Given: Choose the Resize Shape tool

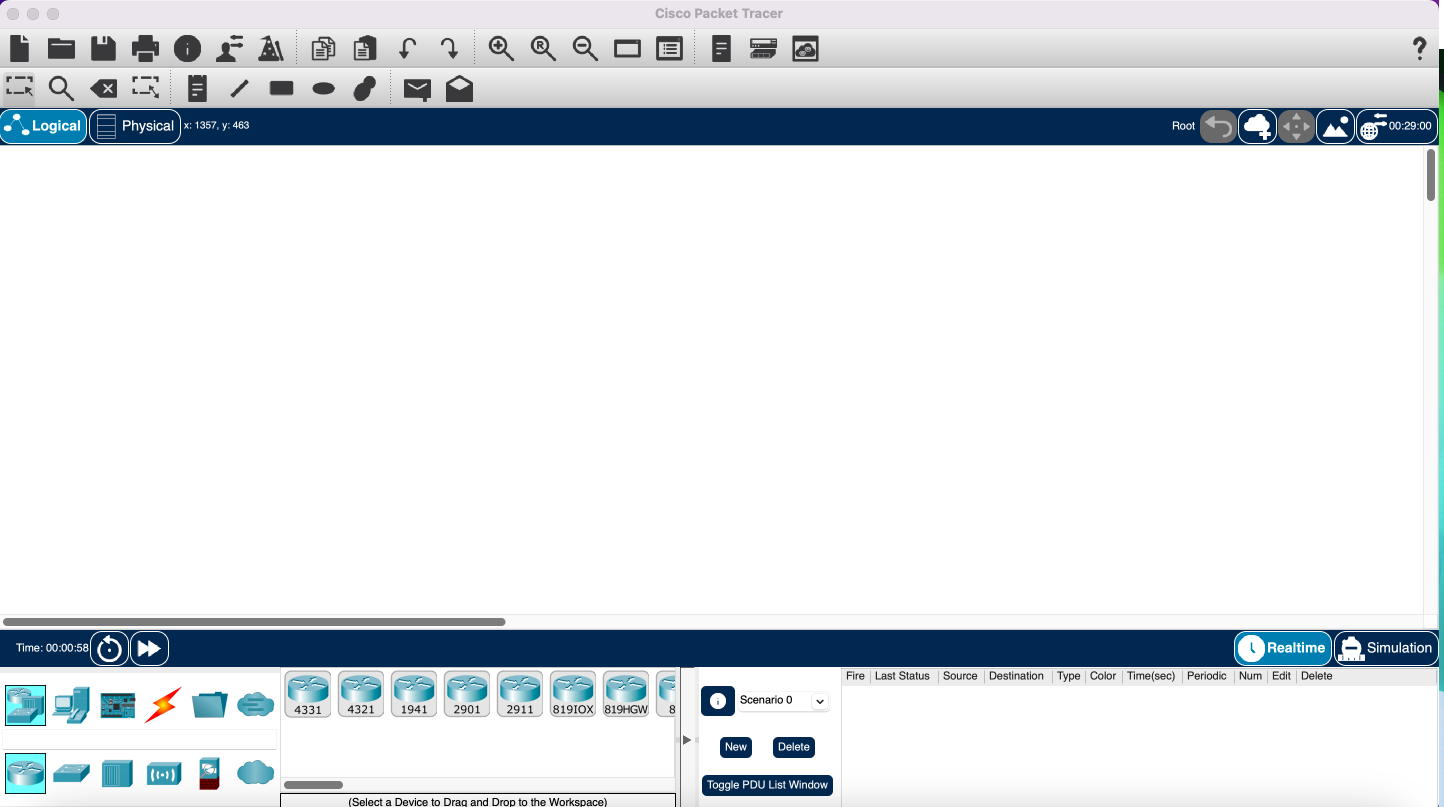Looking at the screenshot, I should 146,88.
